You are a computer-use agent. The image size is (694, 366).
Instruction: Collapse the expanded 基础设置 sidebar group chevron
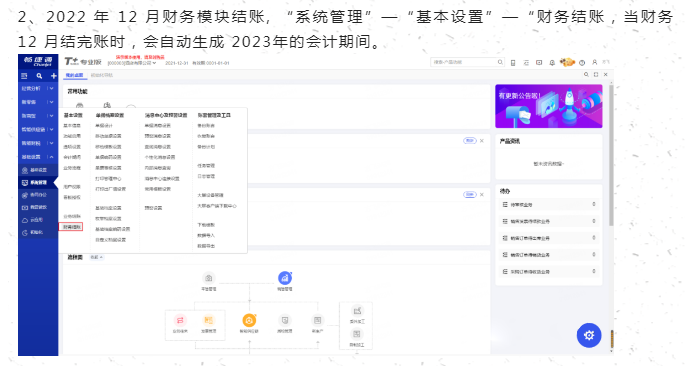[51, 157]
